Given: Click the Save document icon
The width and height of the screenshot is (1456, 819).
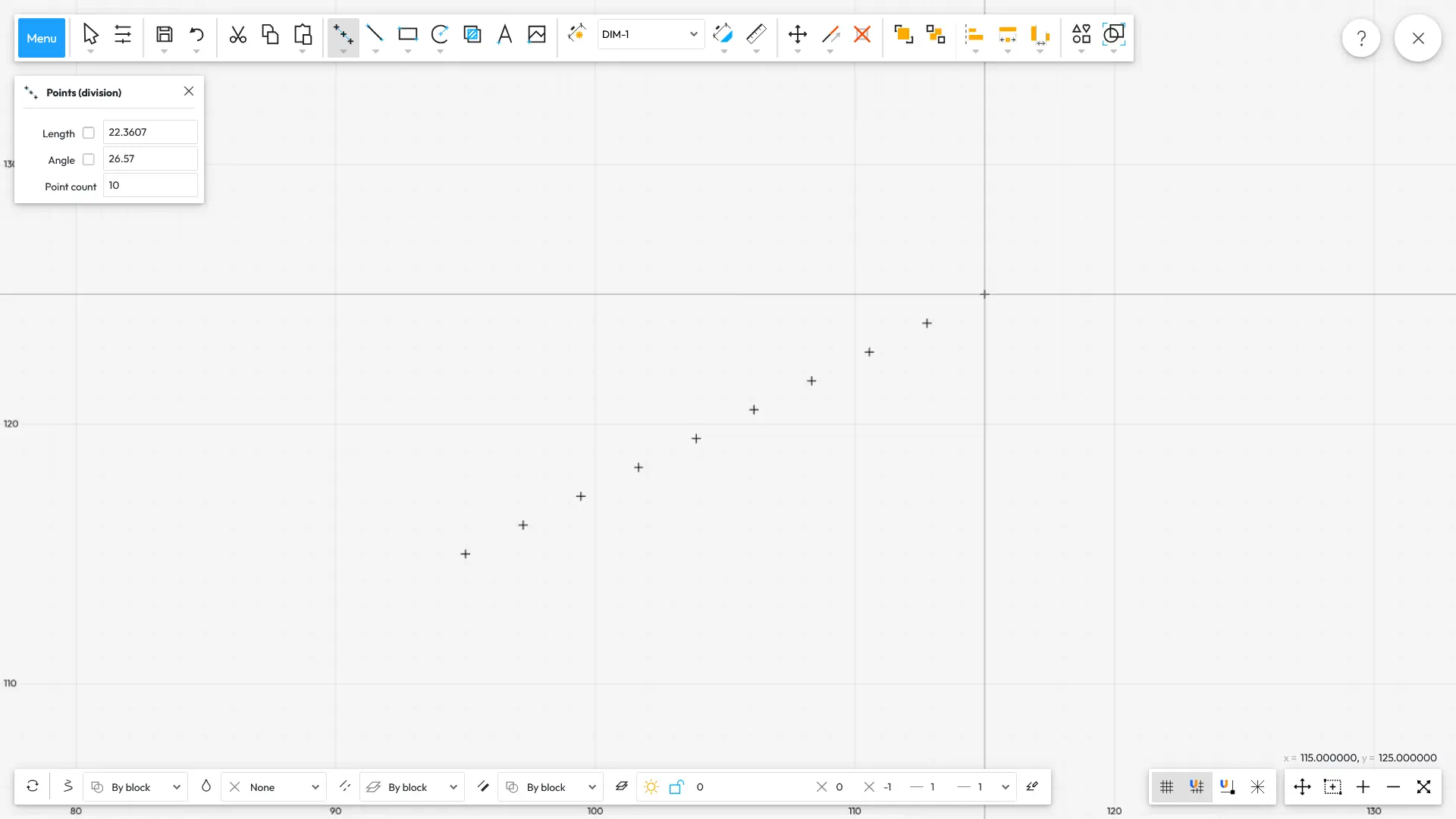Looking at the screenshot, I should 165,34.
